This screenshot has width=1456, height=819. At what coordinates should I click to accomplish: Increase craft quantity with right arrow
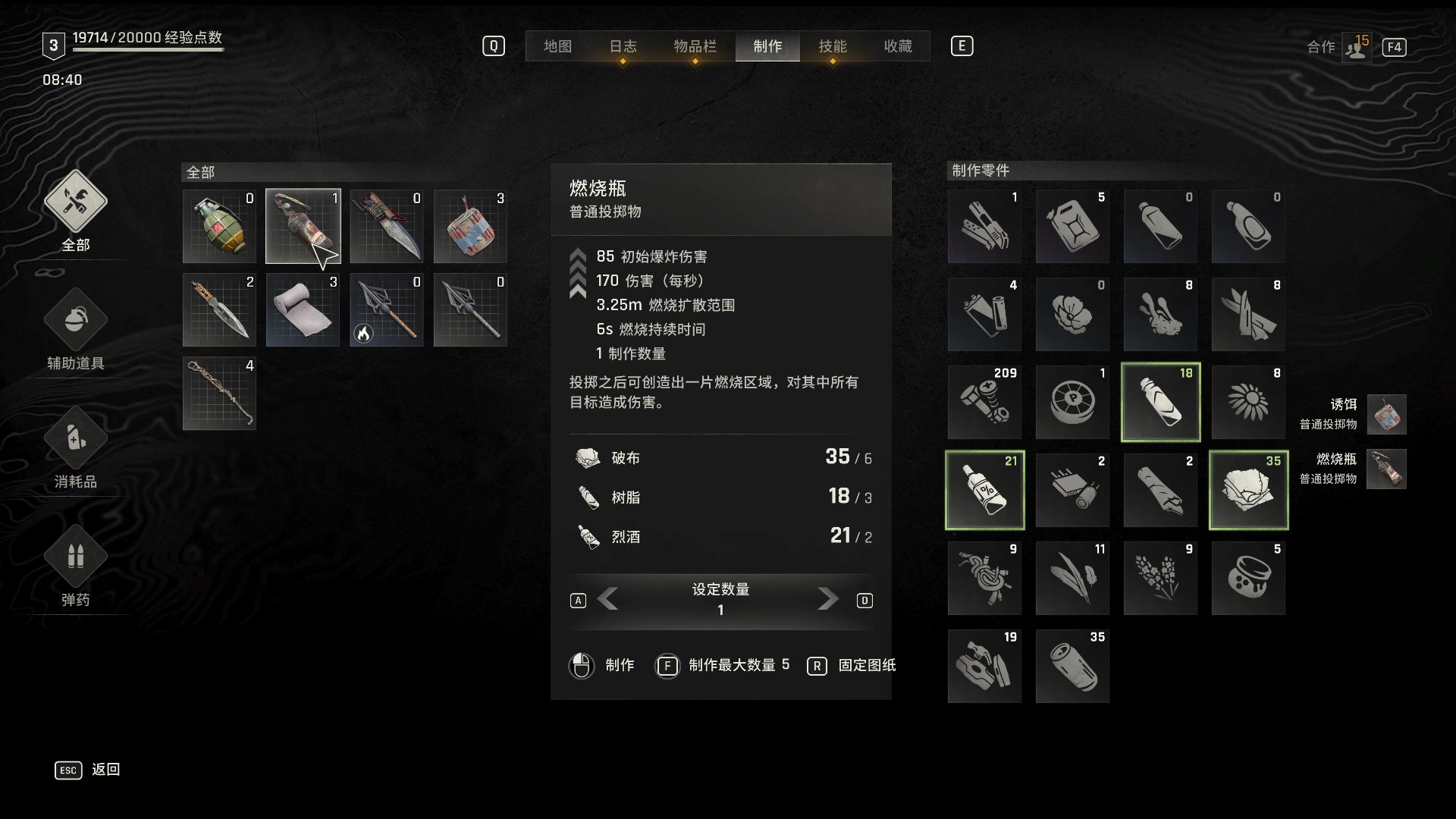(828, 599)
